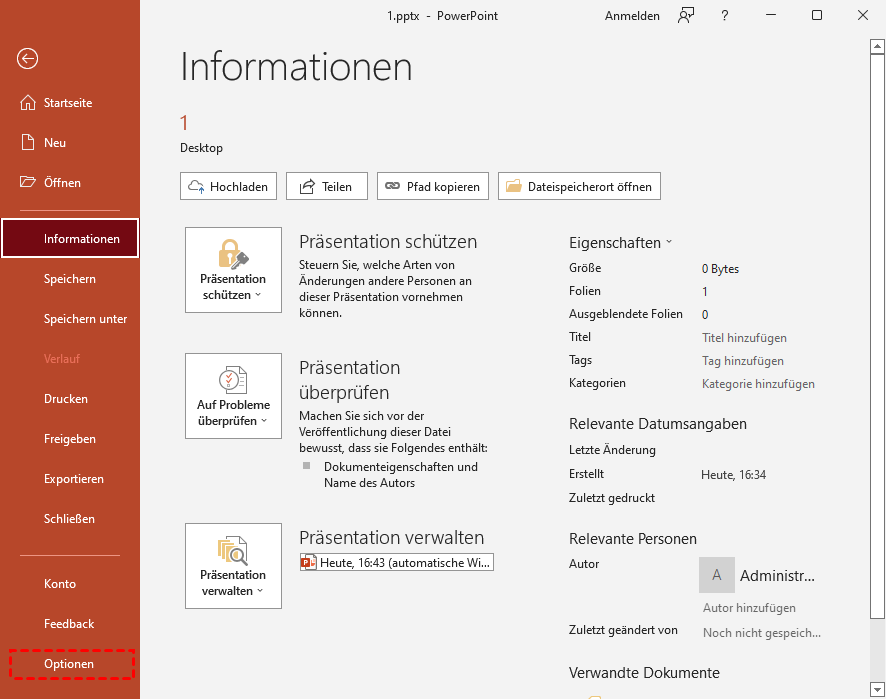Click the Neu document icon

click(x=28, y=142)
